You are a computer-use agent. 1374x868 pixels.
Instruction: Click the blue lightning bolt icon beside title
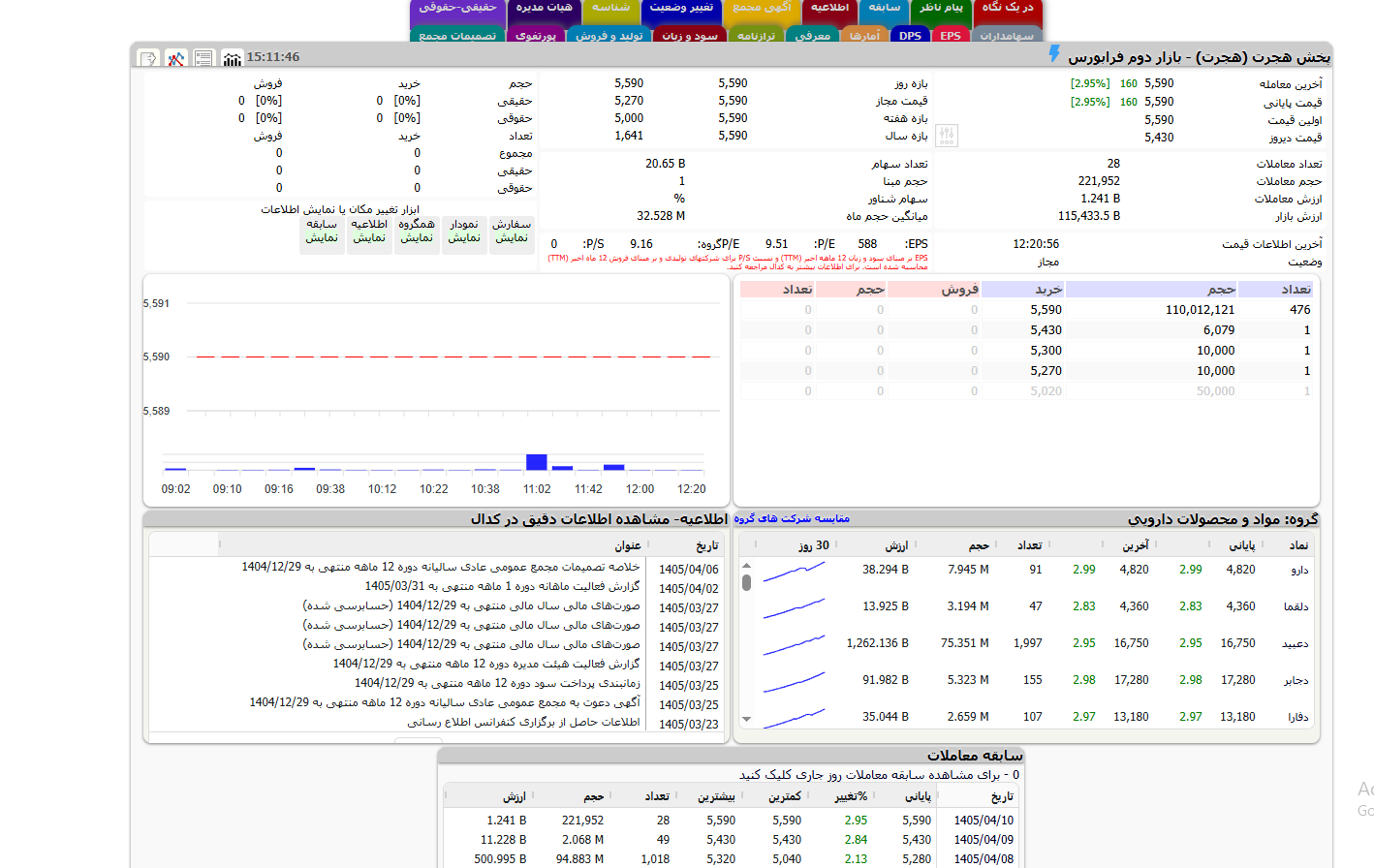[x=1054, y=53]
